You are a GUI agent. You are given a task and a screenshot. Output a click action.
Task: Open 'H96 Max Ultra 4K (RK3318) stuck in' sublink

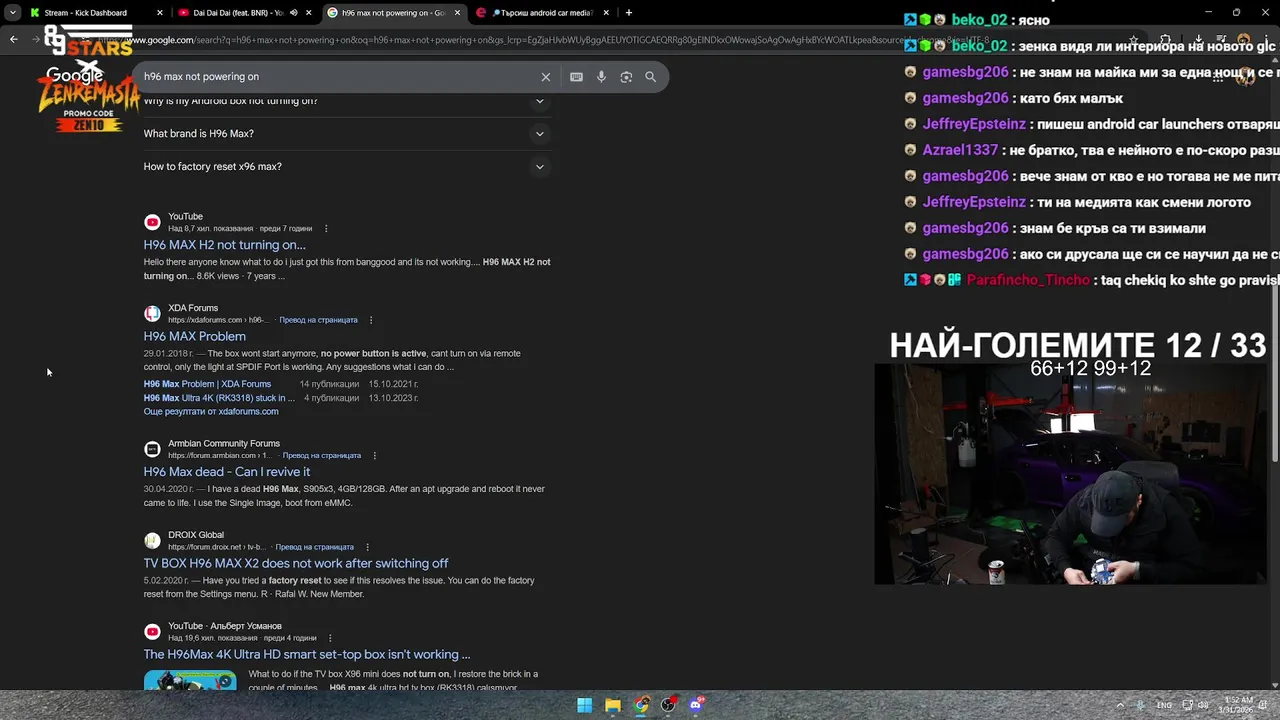(x=219, y=398)
